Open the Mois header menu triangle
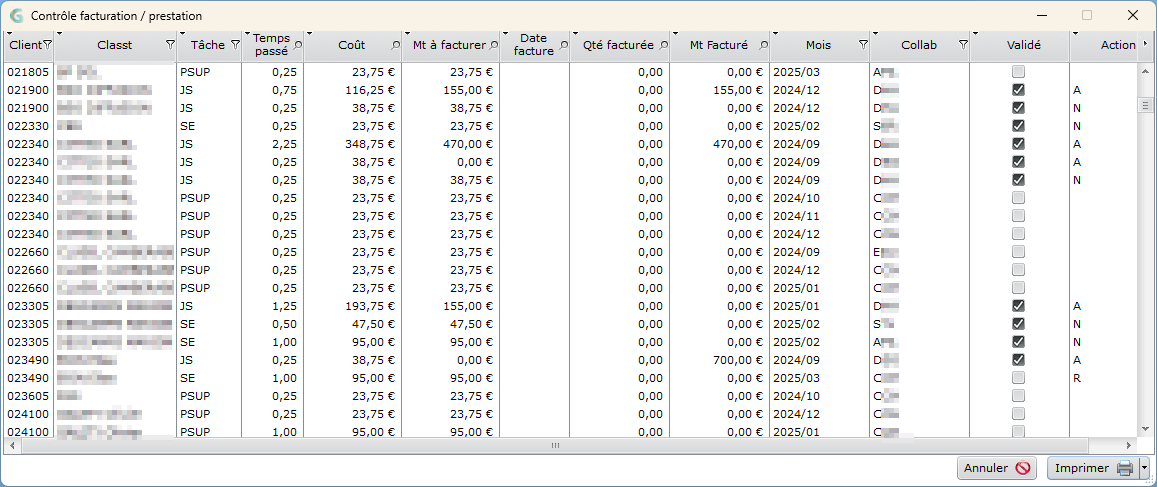 click(x=776, y=34)
